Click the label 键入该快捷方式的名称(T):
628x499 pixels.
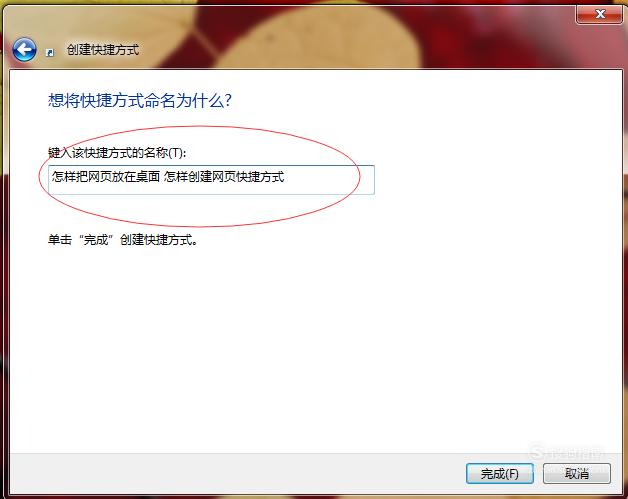[117, 153]
